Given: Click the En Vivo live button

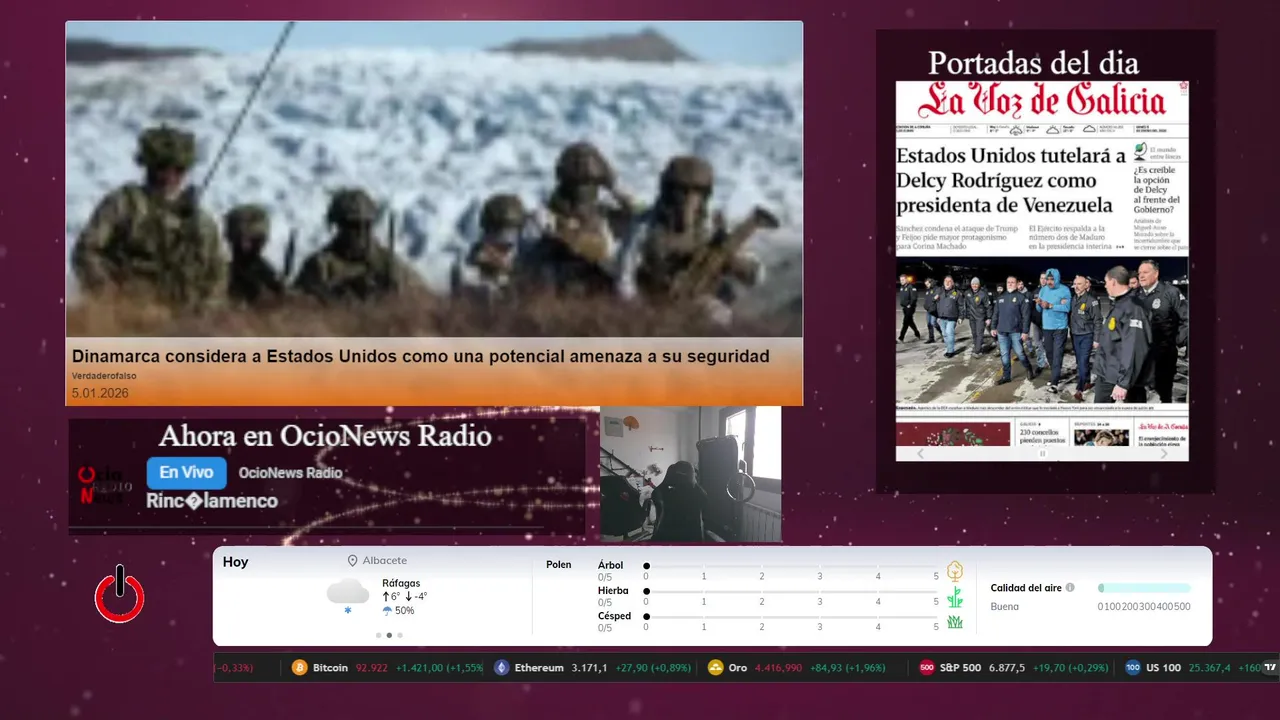Looking at the screenshot, I should pos(187,473).
